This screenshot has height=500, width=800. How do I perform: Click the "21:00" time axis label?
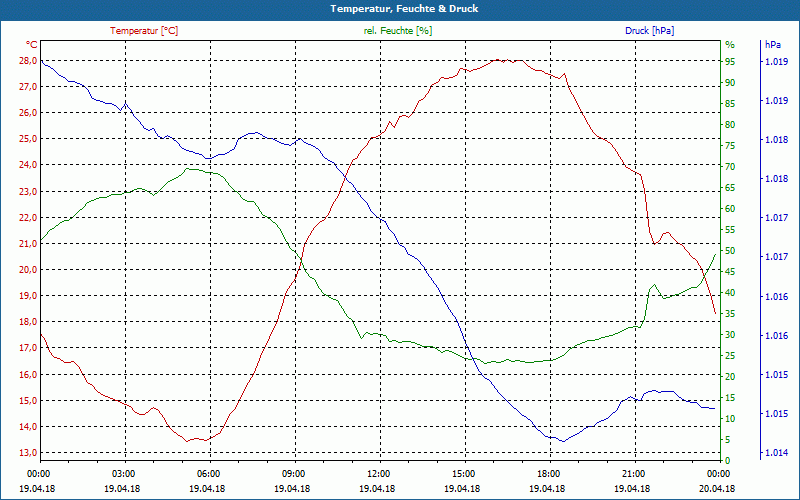[x=633, y=473]
